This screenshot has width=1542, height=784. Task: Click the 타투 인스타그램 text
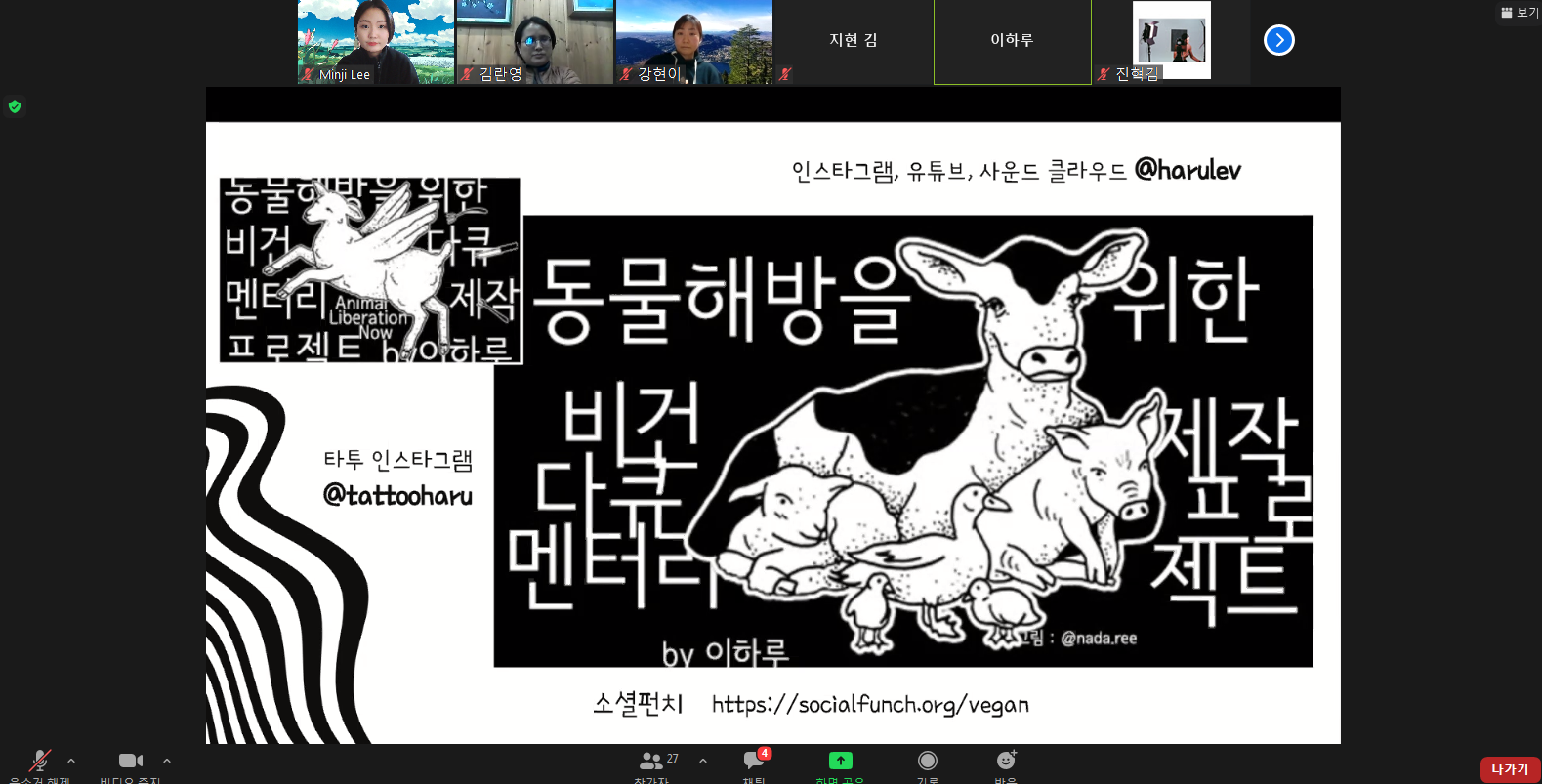pos(398,460)
